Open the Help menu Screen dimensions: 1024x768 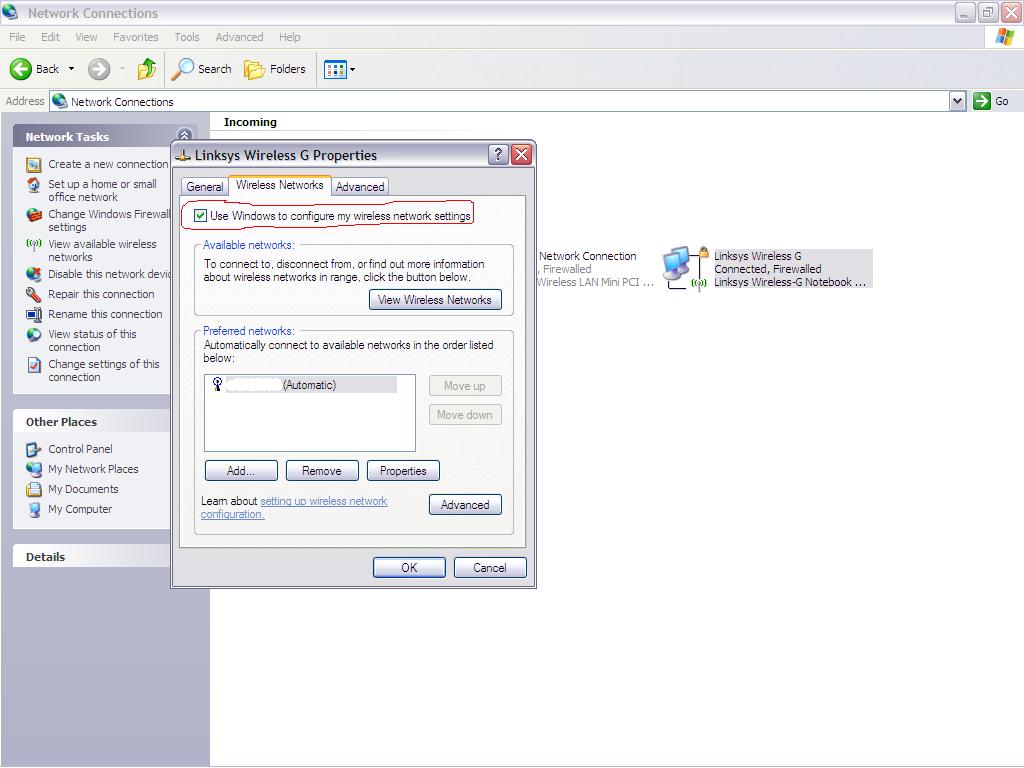[x=289, y=37]
